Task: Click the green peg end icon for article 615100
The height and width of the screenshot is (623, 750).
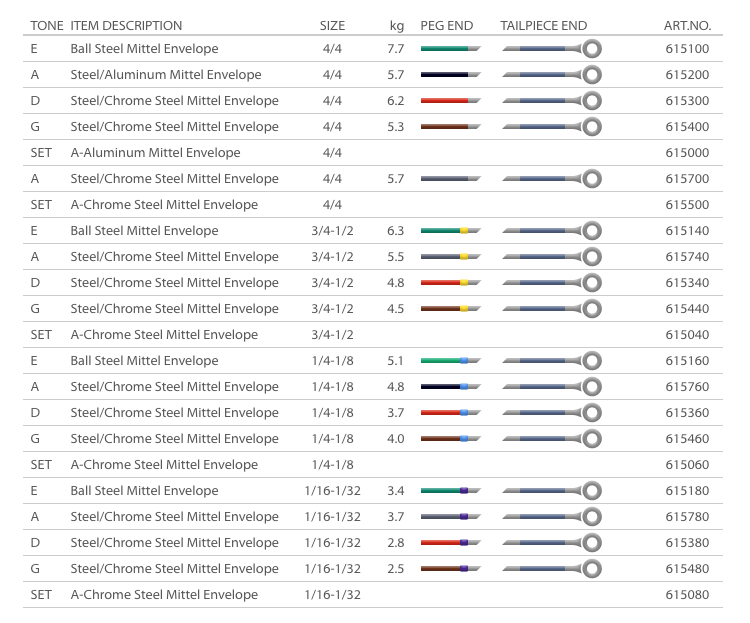Action: (x=450, y=49)
